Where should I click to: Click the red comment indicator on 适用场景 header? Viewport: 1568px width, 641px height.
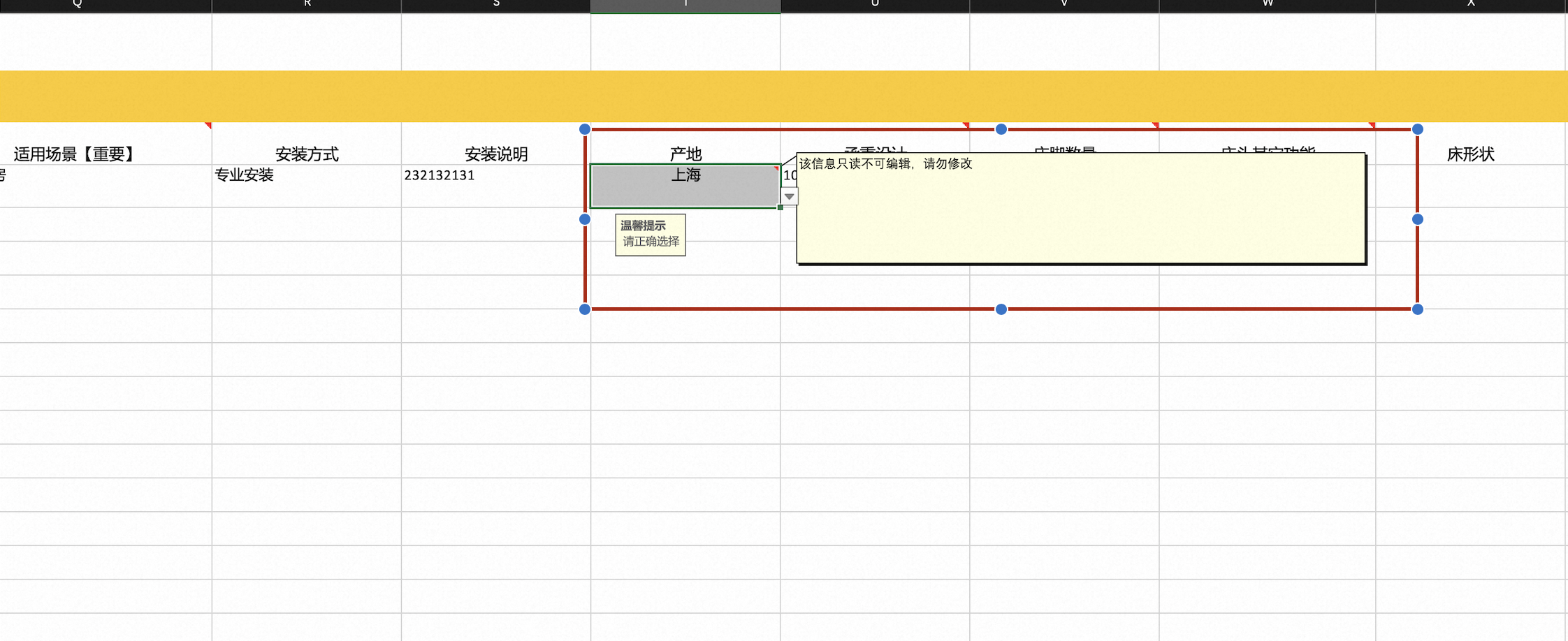point(208,126)
